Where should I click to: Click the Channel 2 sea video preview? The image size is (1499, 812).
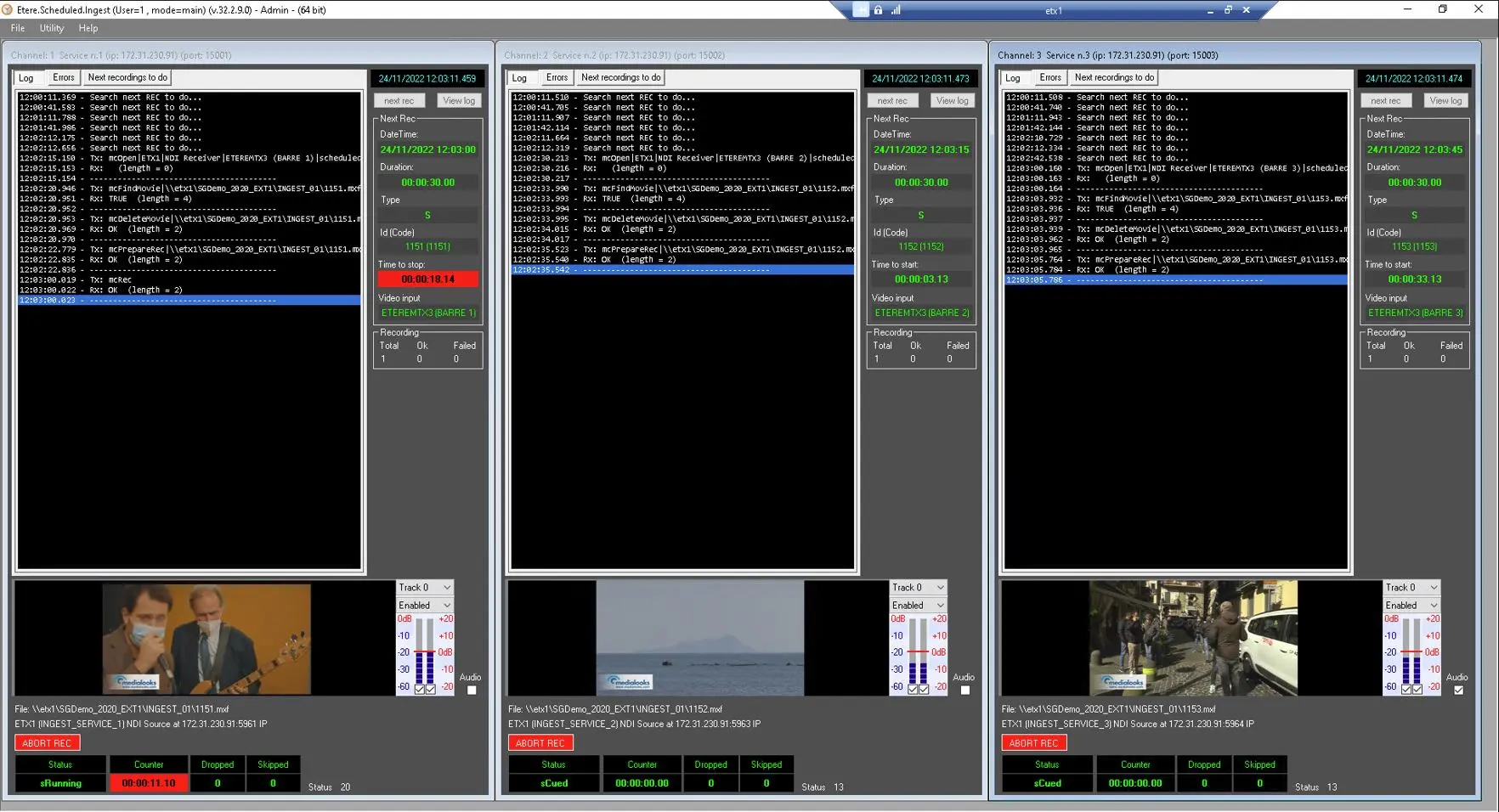point(699,638)
